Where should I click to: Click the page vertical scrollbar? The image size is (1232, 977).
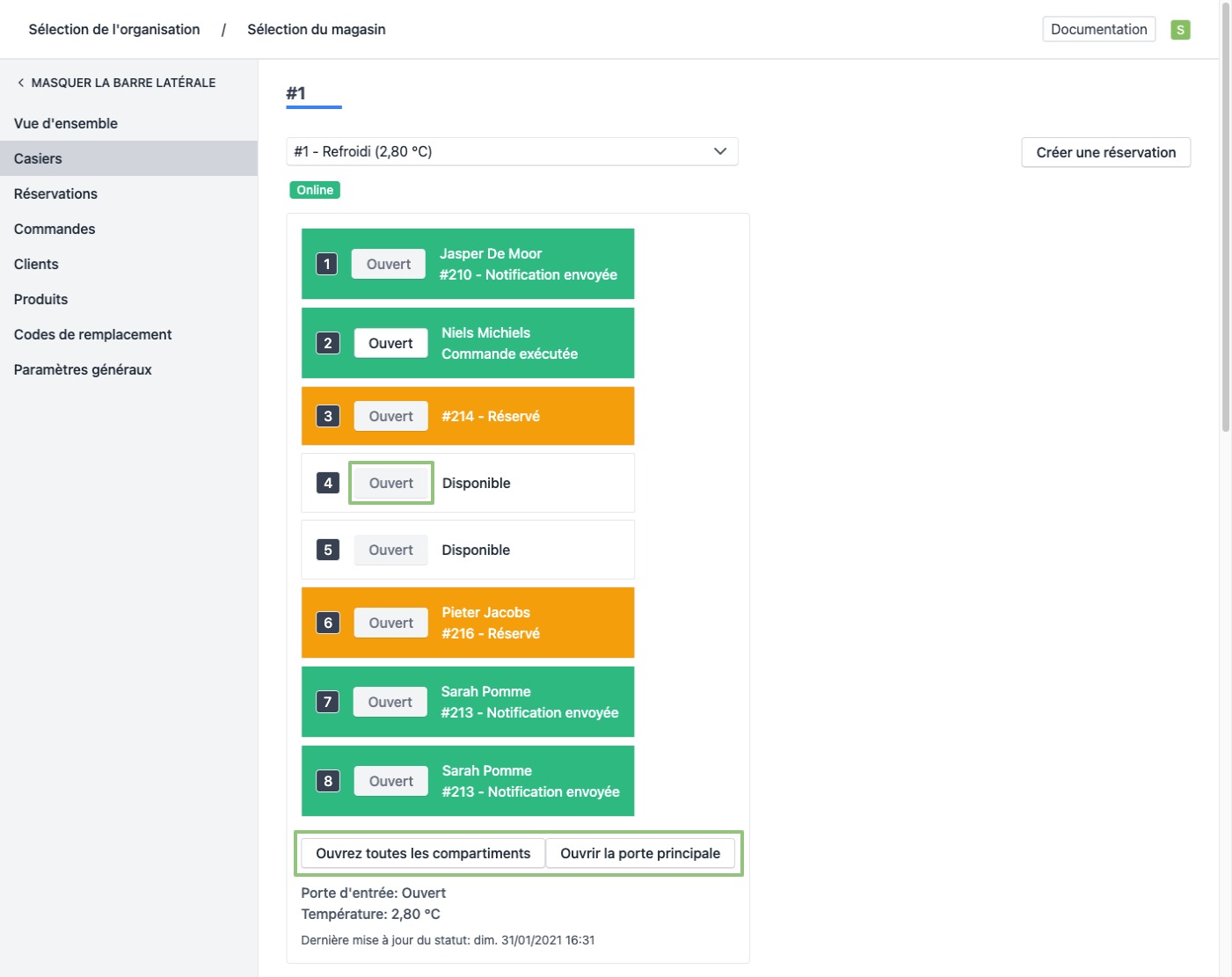pos(1225,220)
